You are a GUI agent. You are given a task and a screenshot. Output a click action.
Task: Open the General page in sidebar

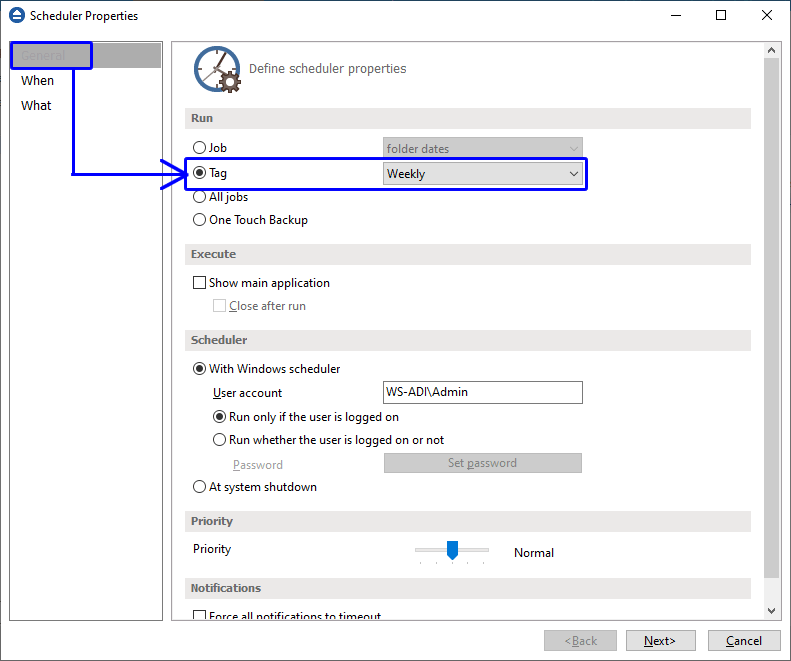click(x=86, y=56)
